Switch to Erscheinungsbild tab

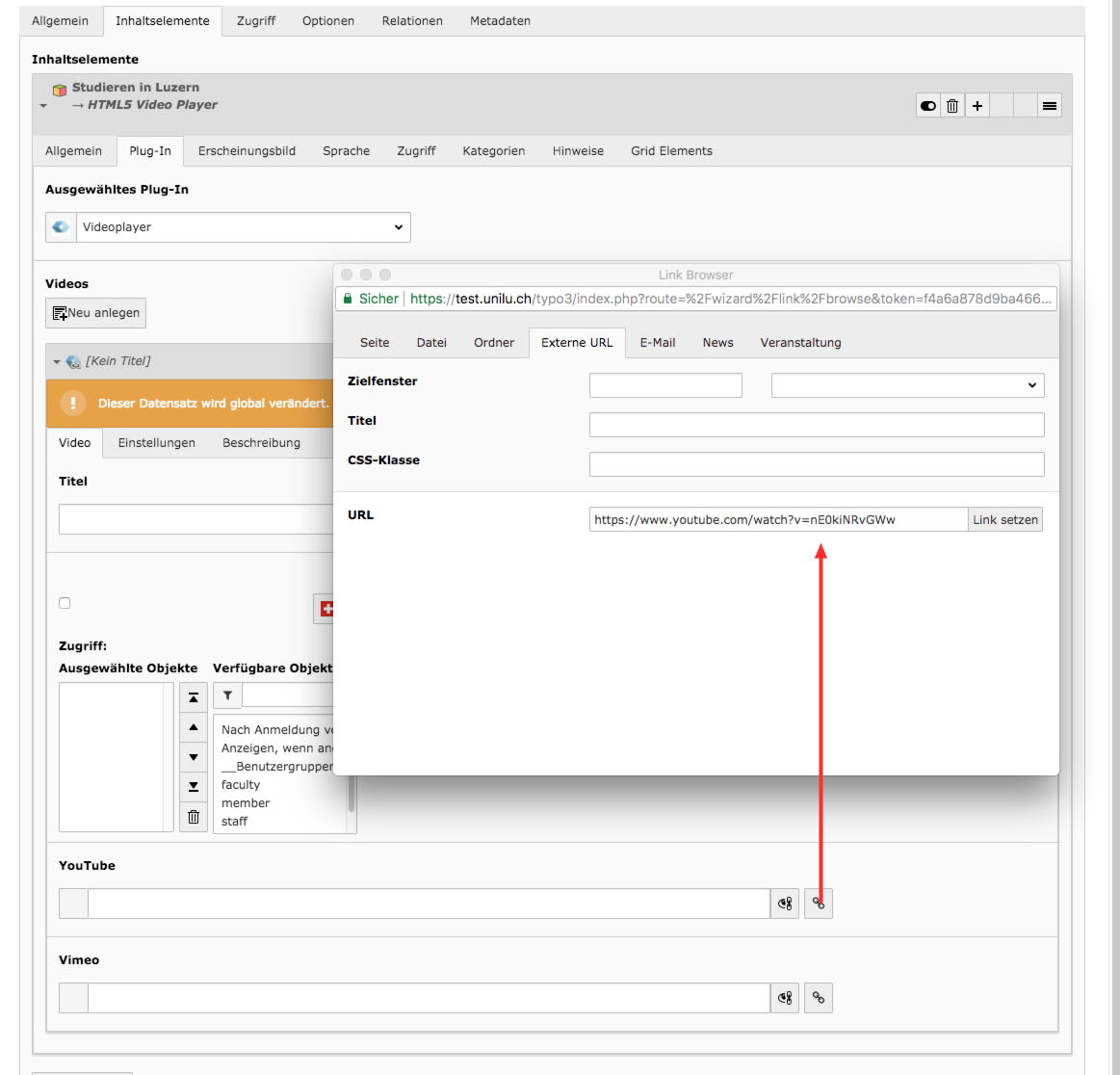tap(247, 150)
